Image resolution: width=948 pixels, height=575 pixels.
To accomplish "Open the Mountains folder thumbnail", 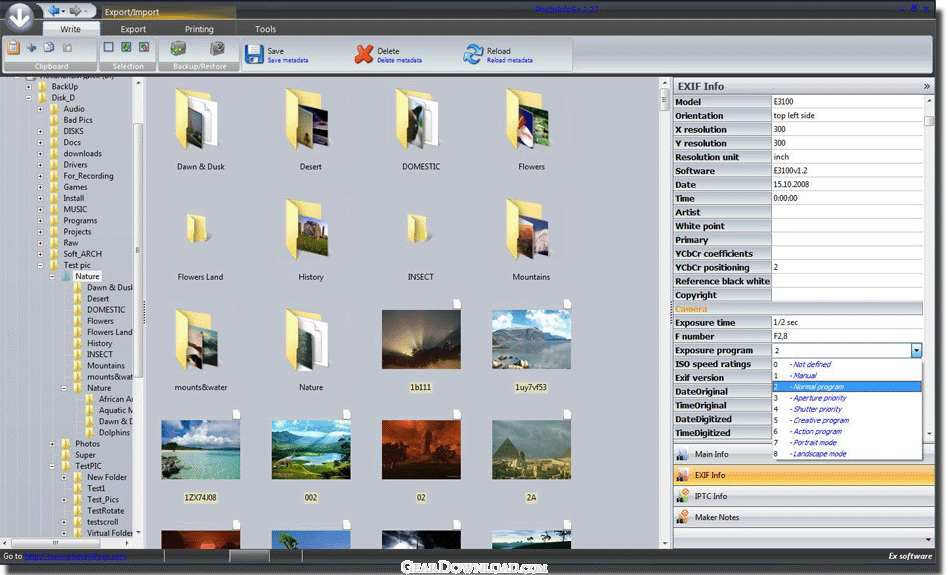I will tap(528, 230).
